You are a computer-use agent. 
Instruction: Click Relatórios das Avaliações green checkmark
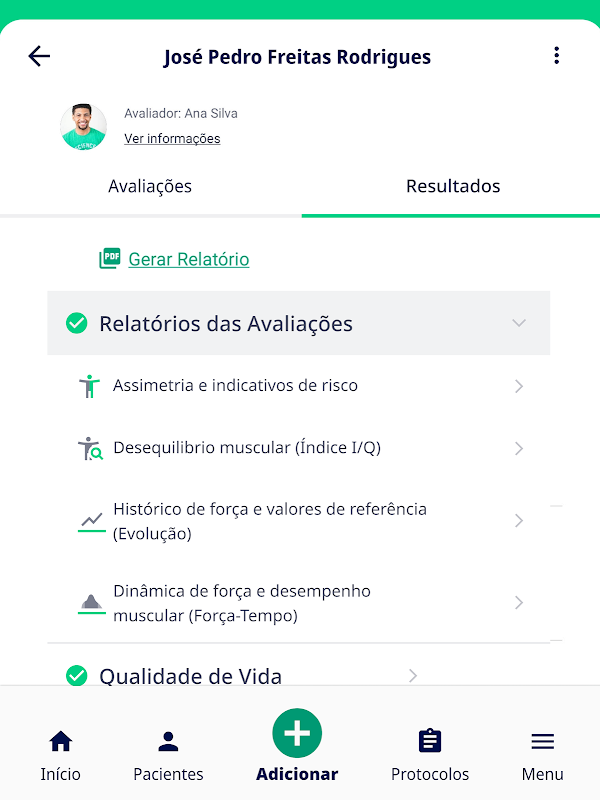click(x=77, y=323)
